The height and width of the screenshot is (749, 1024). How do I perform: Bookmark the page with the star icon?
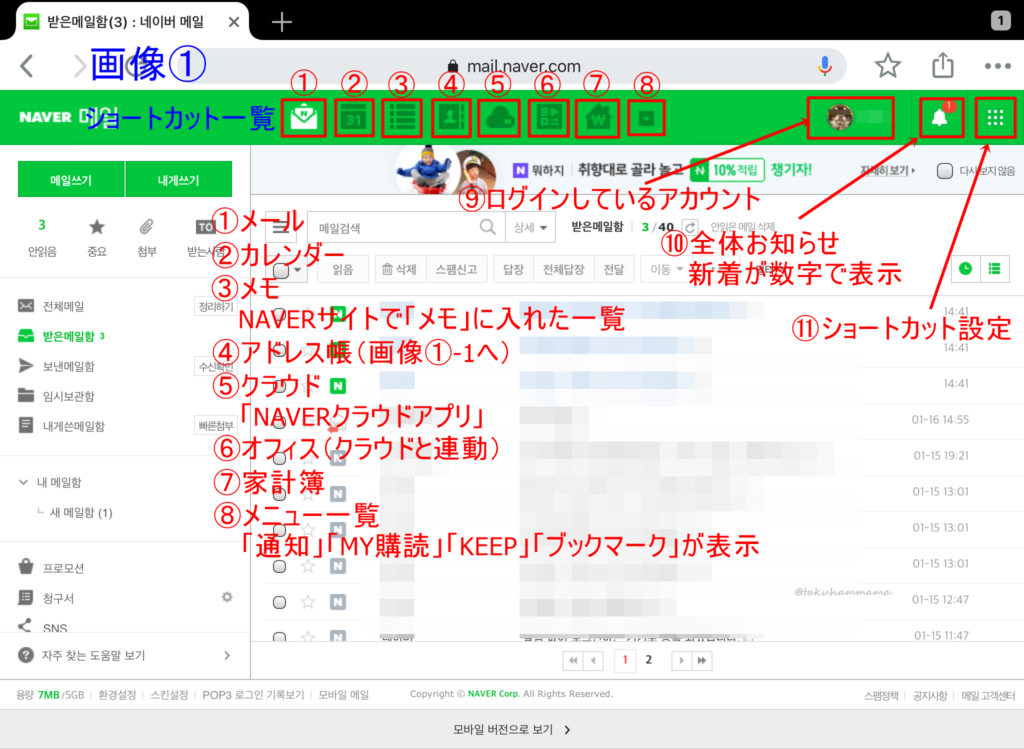click(x=888, y=65)
